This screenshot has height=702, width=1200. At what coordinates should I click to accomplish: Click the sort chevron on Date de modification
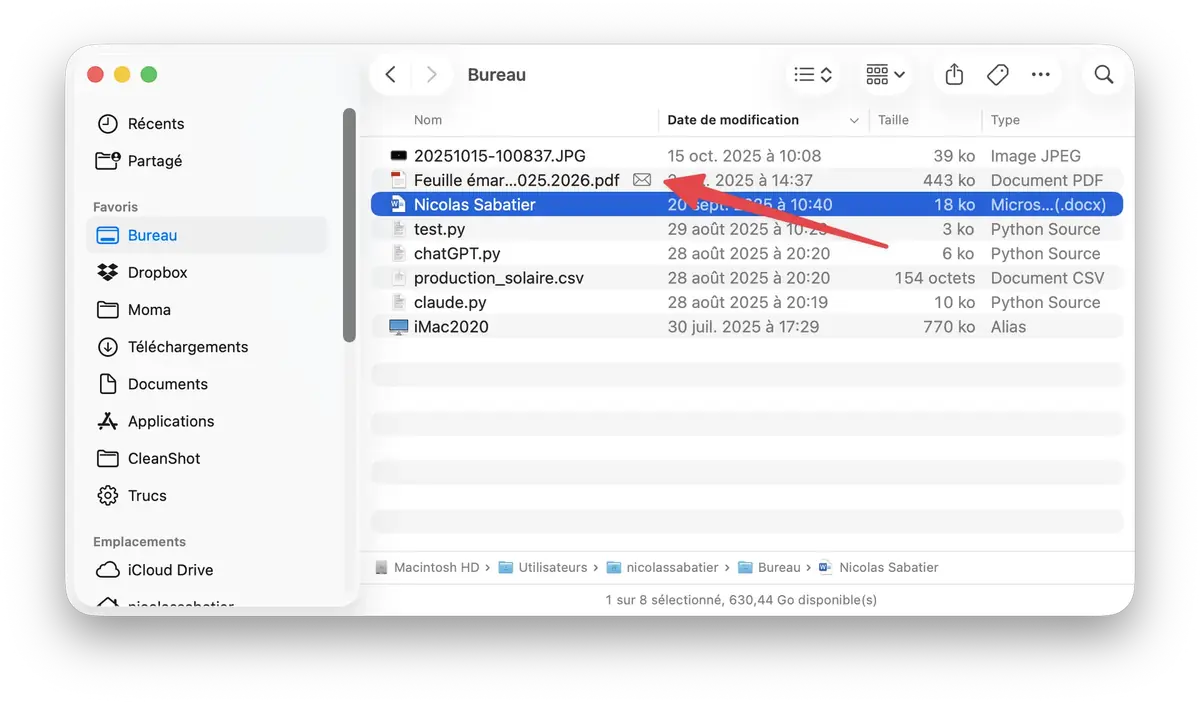[855, 120]
